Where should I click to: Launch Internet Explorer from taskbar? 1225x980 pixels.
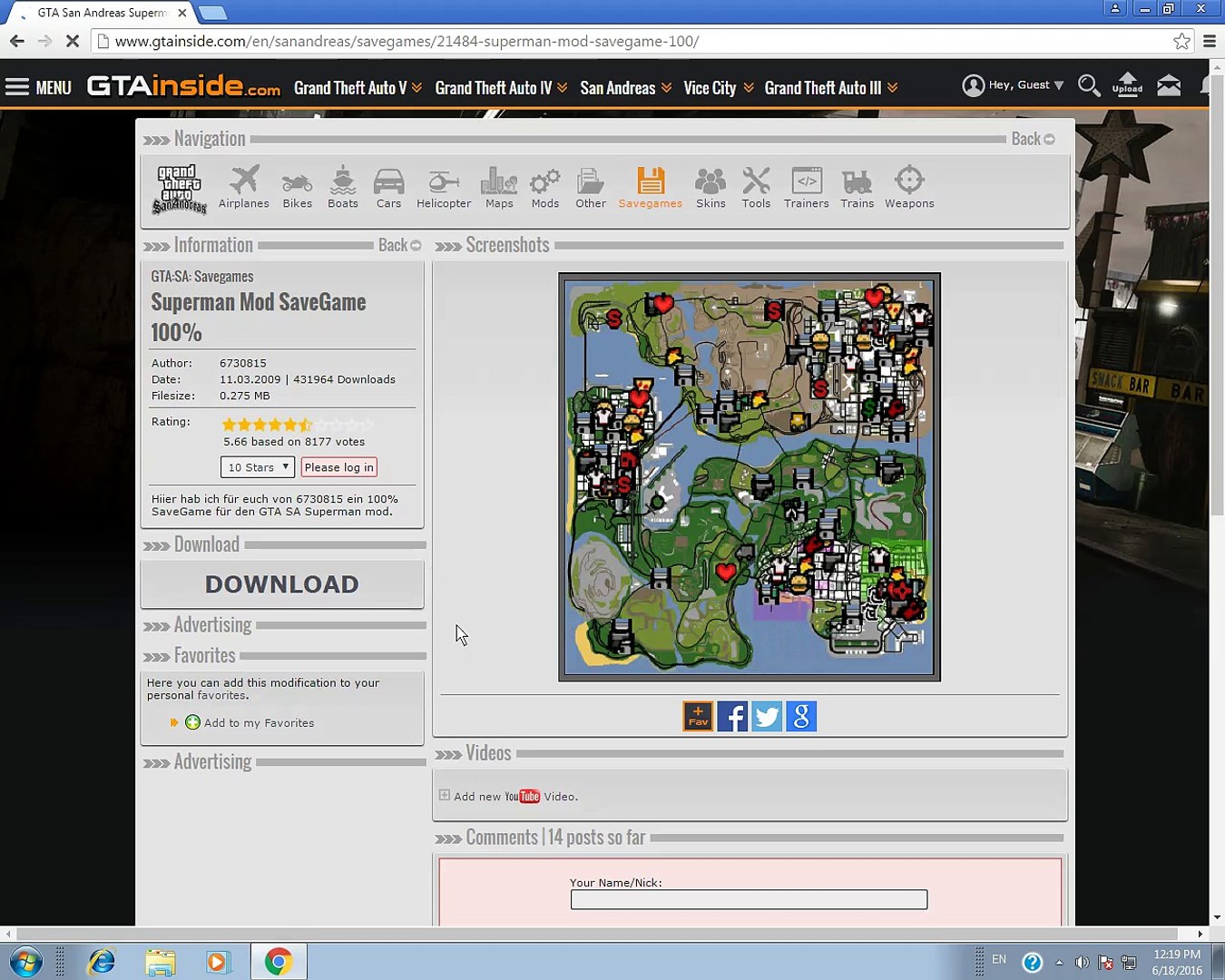tap(102, 962)
